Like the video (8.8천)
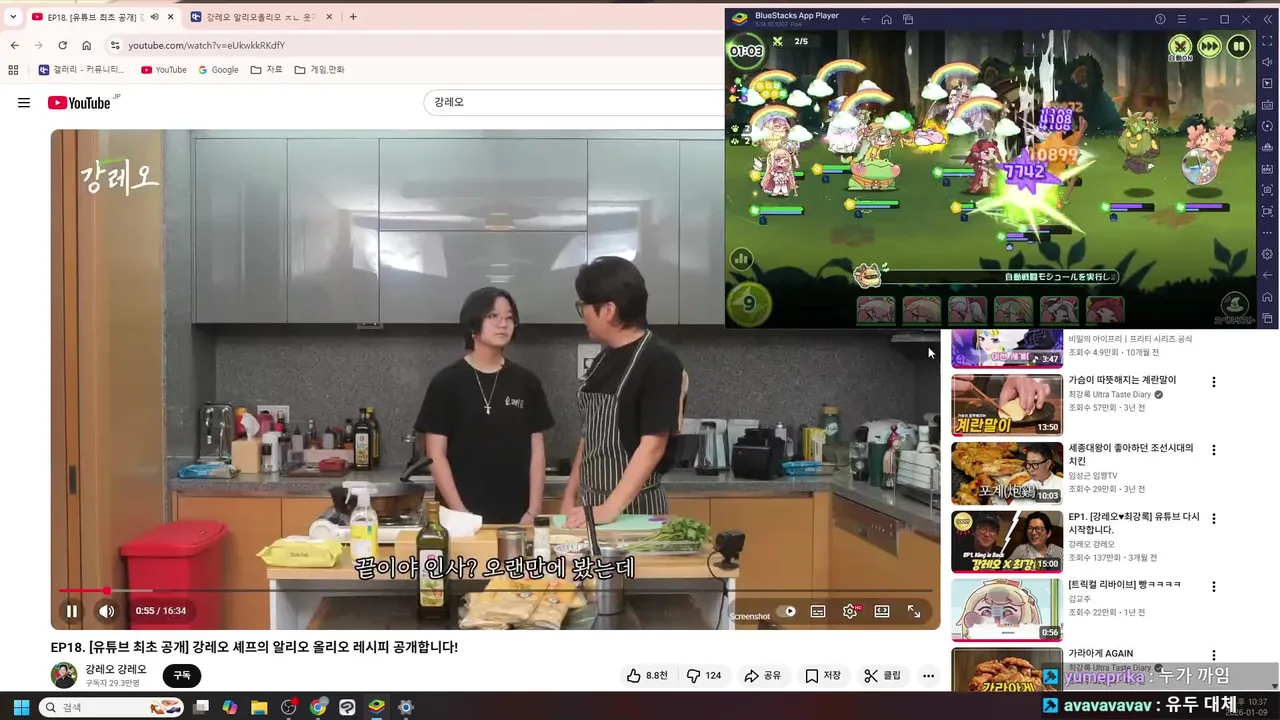This screenshot has width=1280, height=720. [x=647, y=676]
